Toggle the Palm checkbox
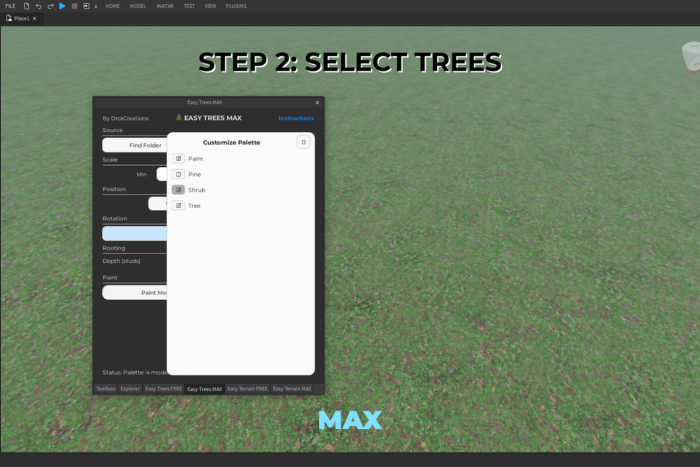Viewport: 700px width, 467px height. click(x=179, y=158)
